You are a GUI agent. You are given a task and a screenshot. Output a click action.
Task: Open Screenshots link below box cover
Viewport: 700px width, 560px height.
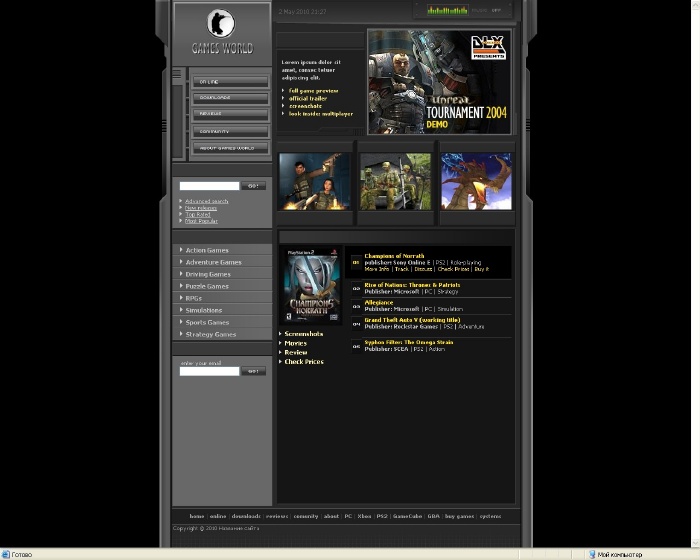(x=304, y=334)
